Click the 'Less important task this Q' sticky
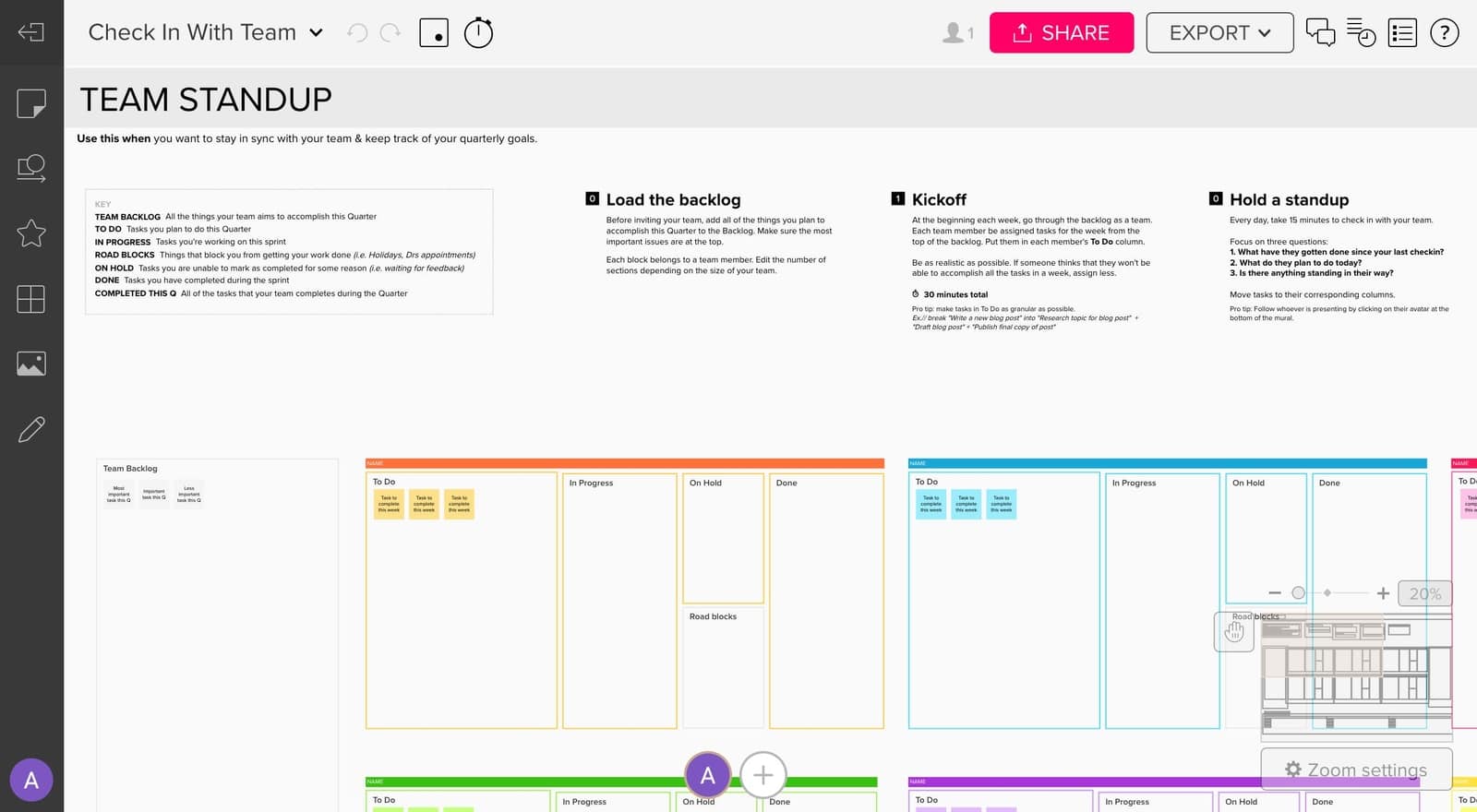This screenshot has height=812, width=1477. click(x=189, y=494)
